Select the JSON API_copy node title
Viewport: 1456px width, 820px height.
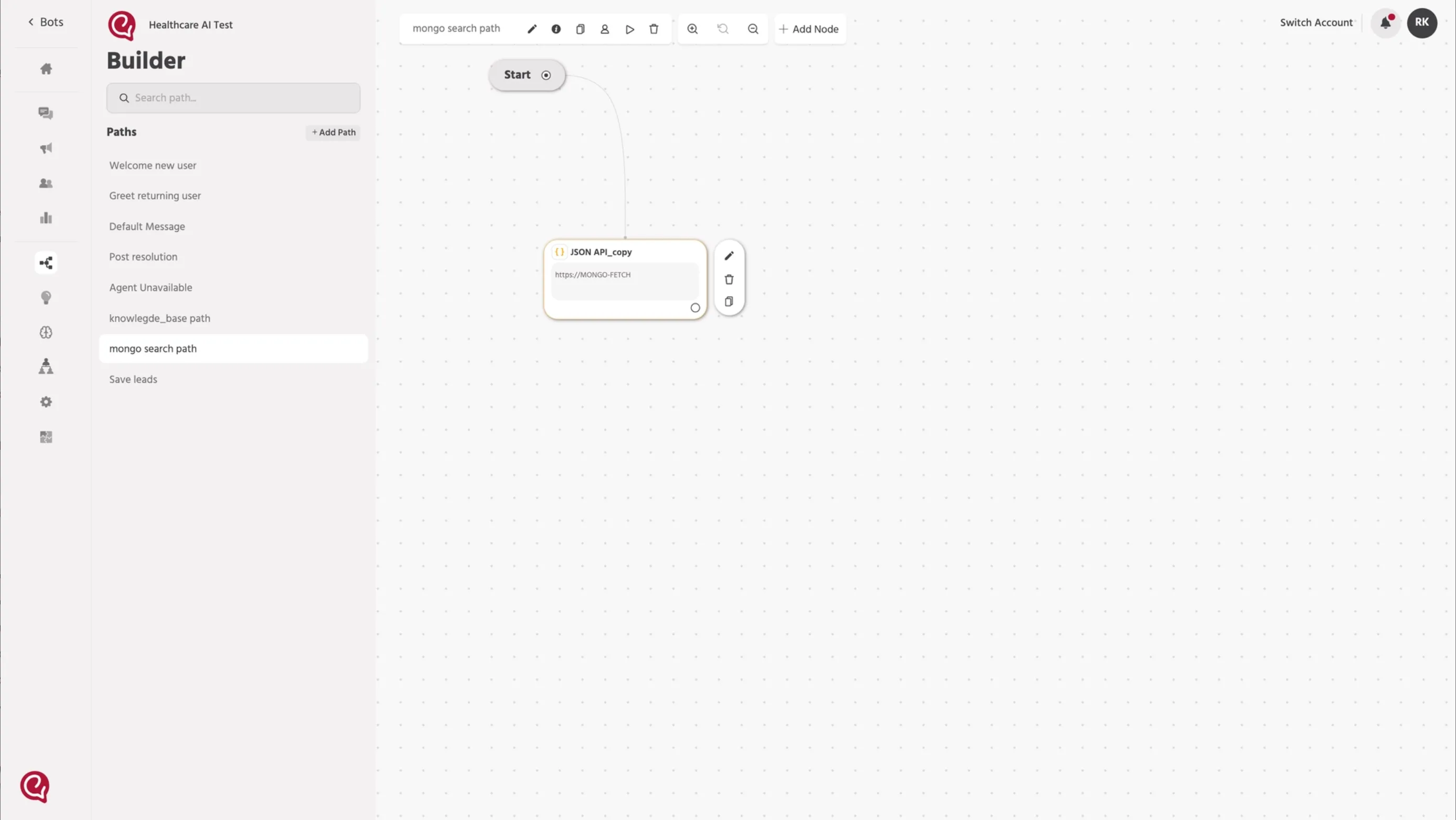pyautogui.click(x=601, y=252)
